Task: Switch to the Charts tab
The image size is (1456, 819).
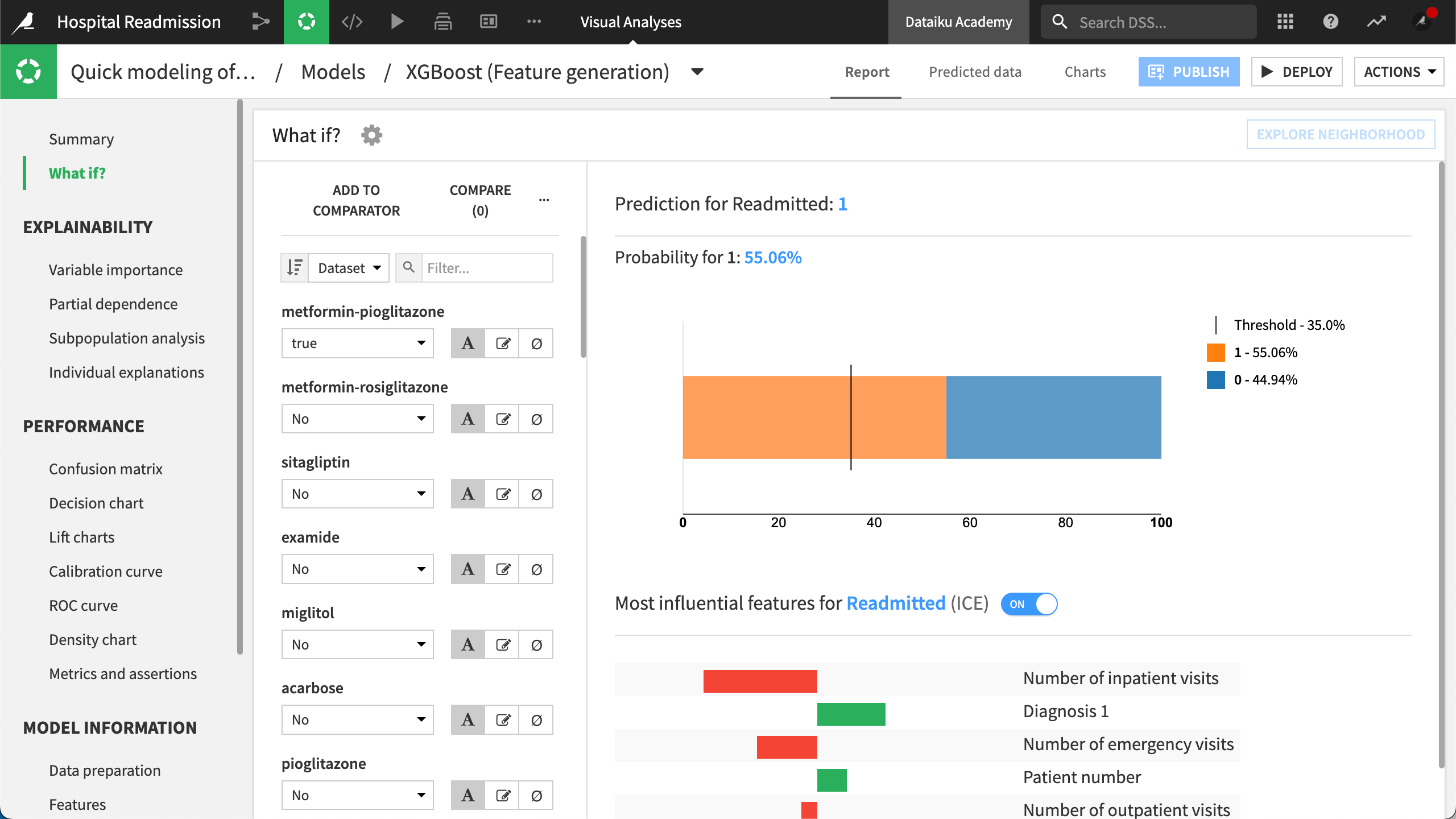Action: click(x=1085, y=71)
